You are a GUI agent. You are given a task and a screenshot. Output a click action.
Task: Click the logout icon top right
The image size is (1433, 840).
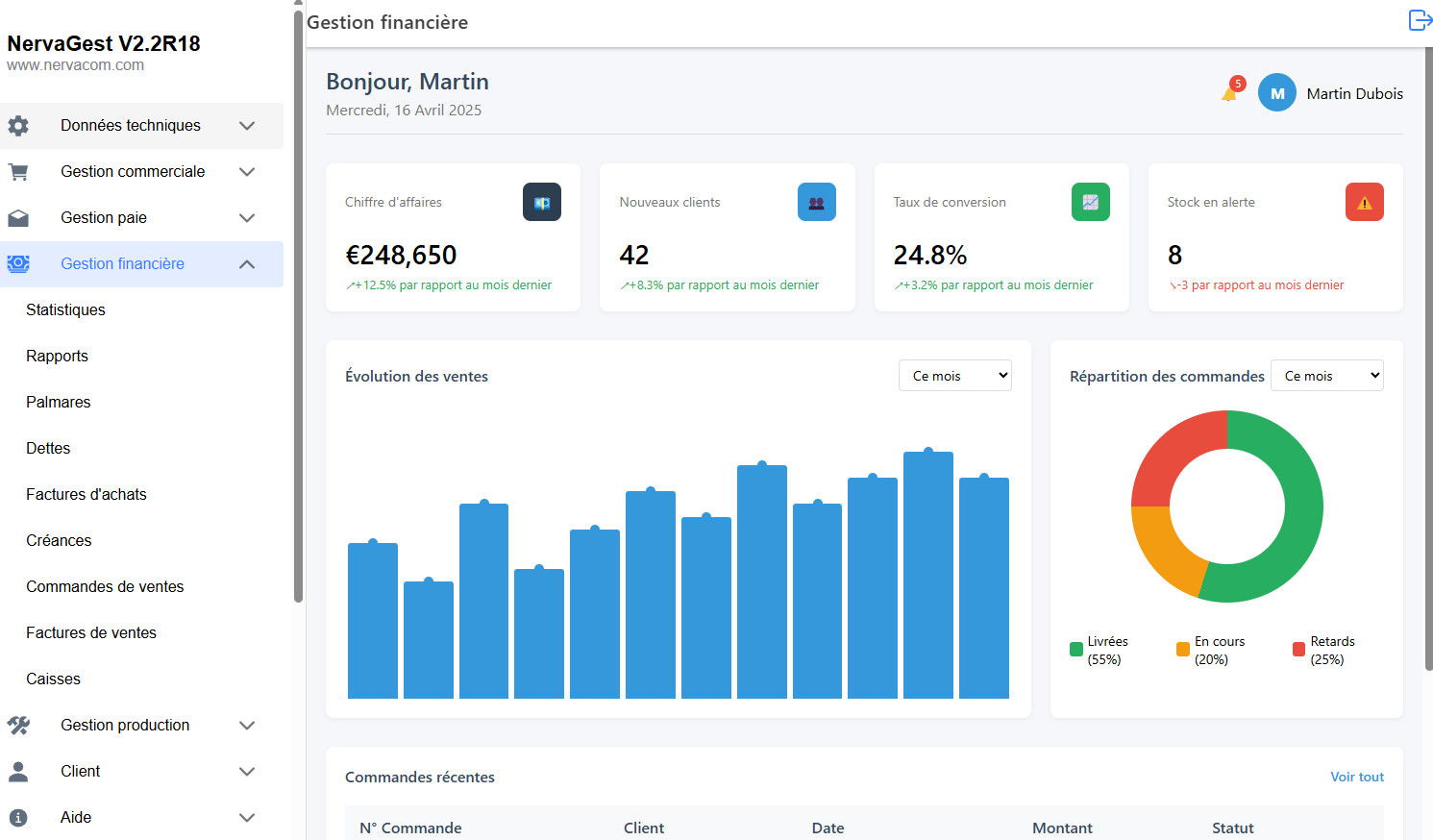(1420, 19)
